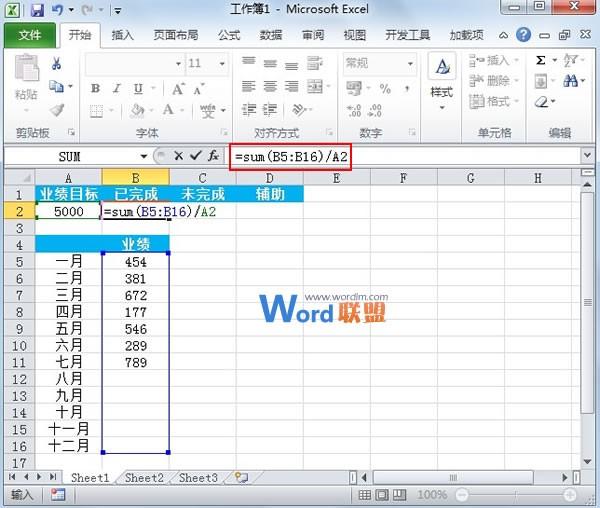Toggle Italic formatting button
600x508 pixels.
(x=114, y=88)
